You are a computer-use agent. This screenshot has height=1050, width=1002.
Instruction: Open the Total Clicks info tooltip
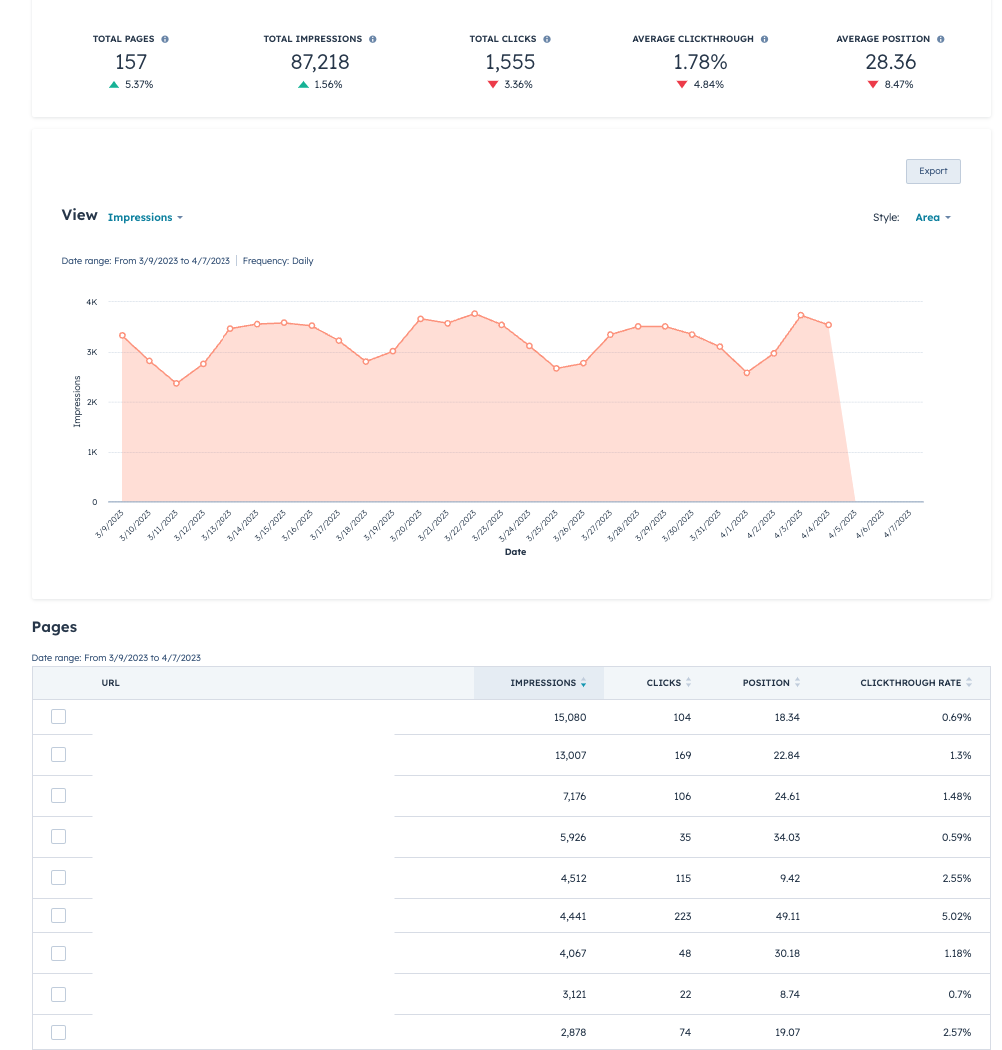coord(548,39)
